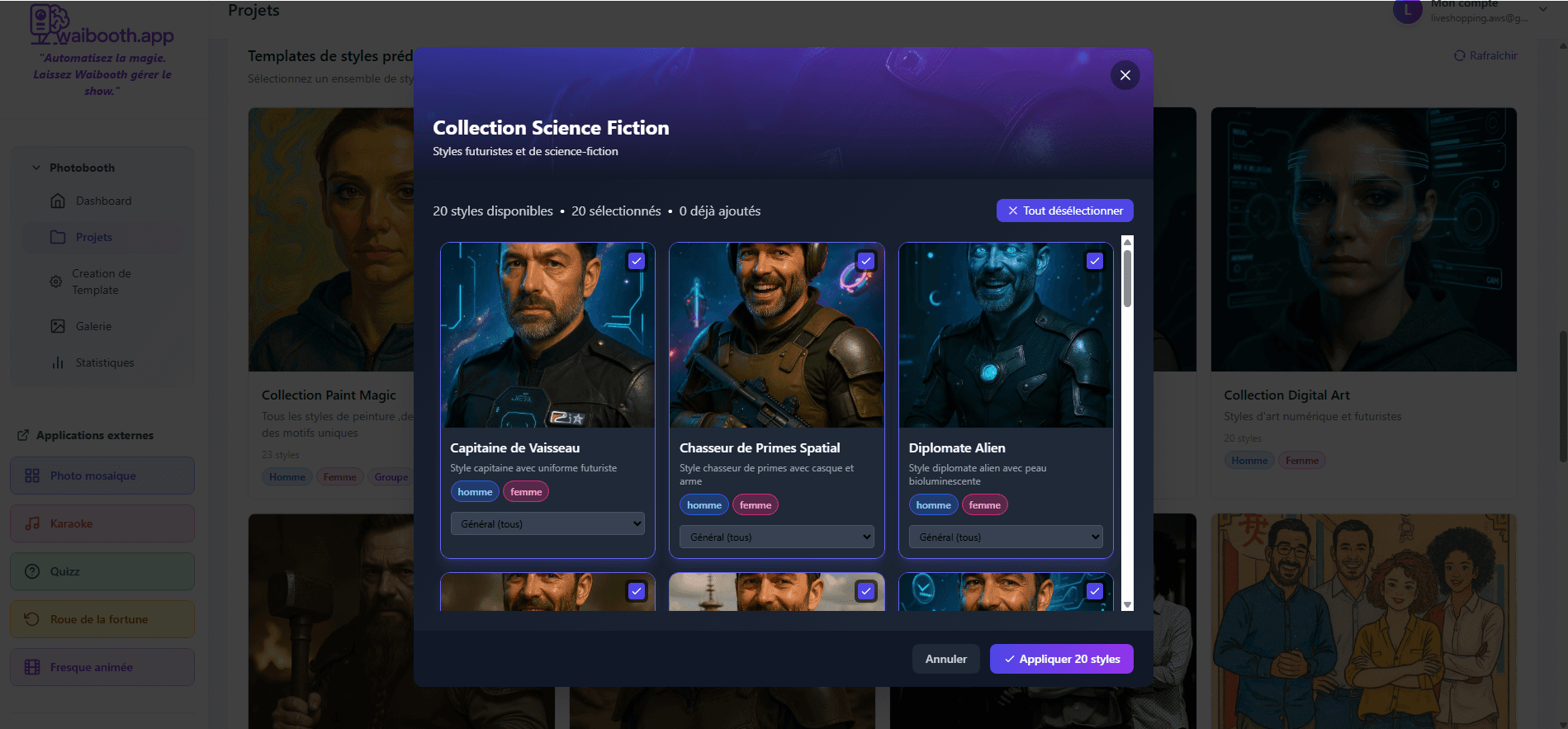Click the Karaoke music note icon
Image resolution: width=1568 pixels, height=729 pixels.
pyautogui.click(x=32, y=523)
